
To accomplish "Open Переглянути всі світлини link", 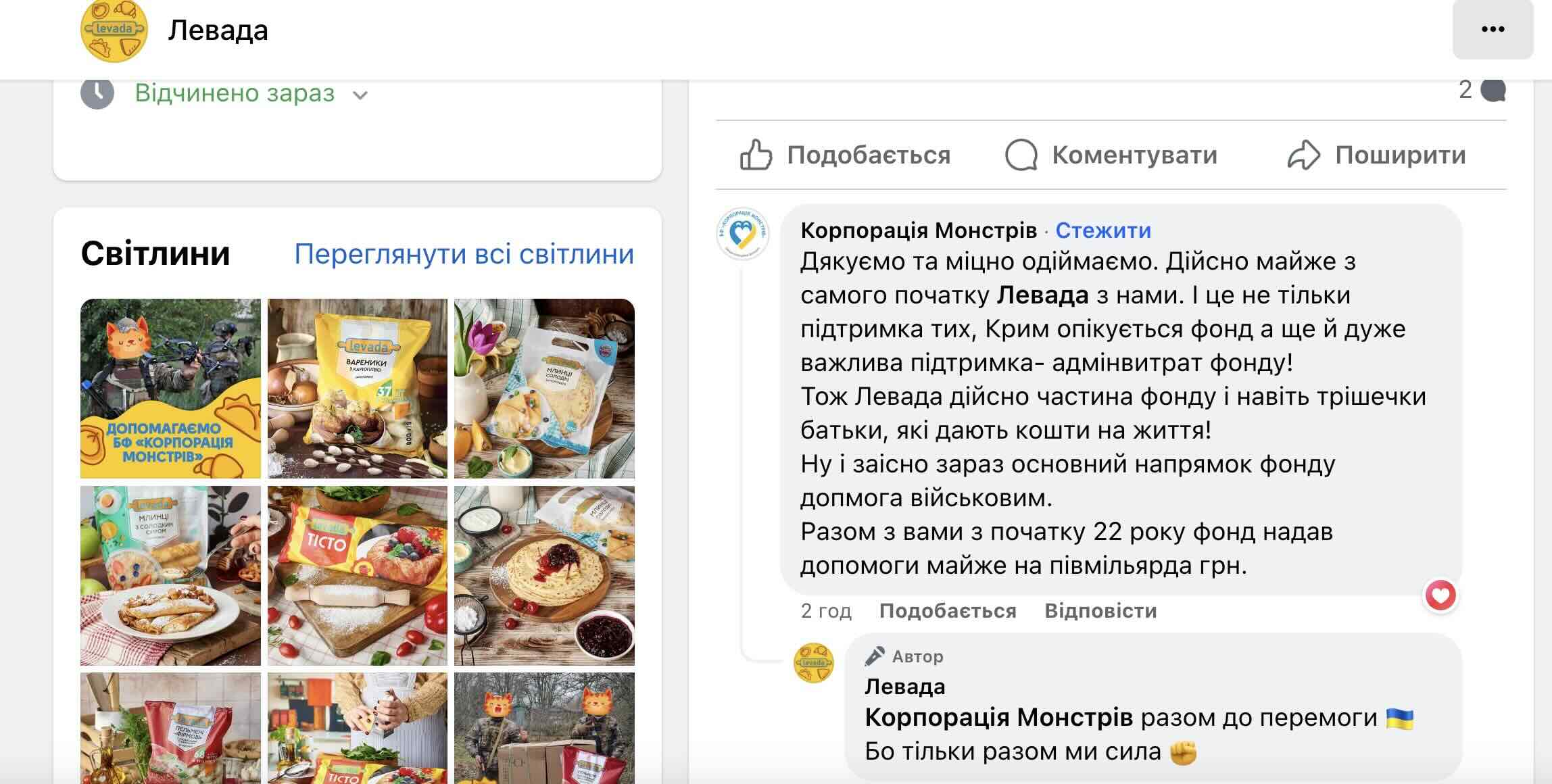I will tap(464, 254).
